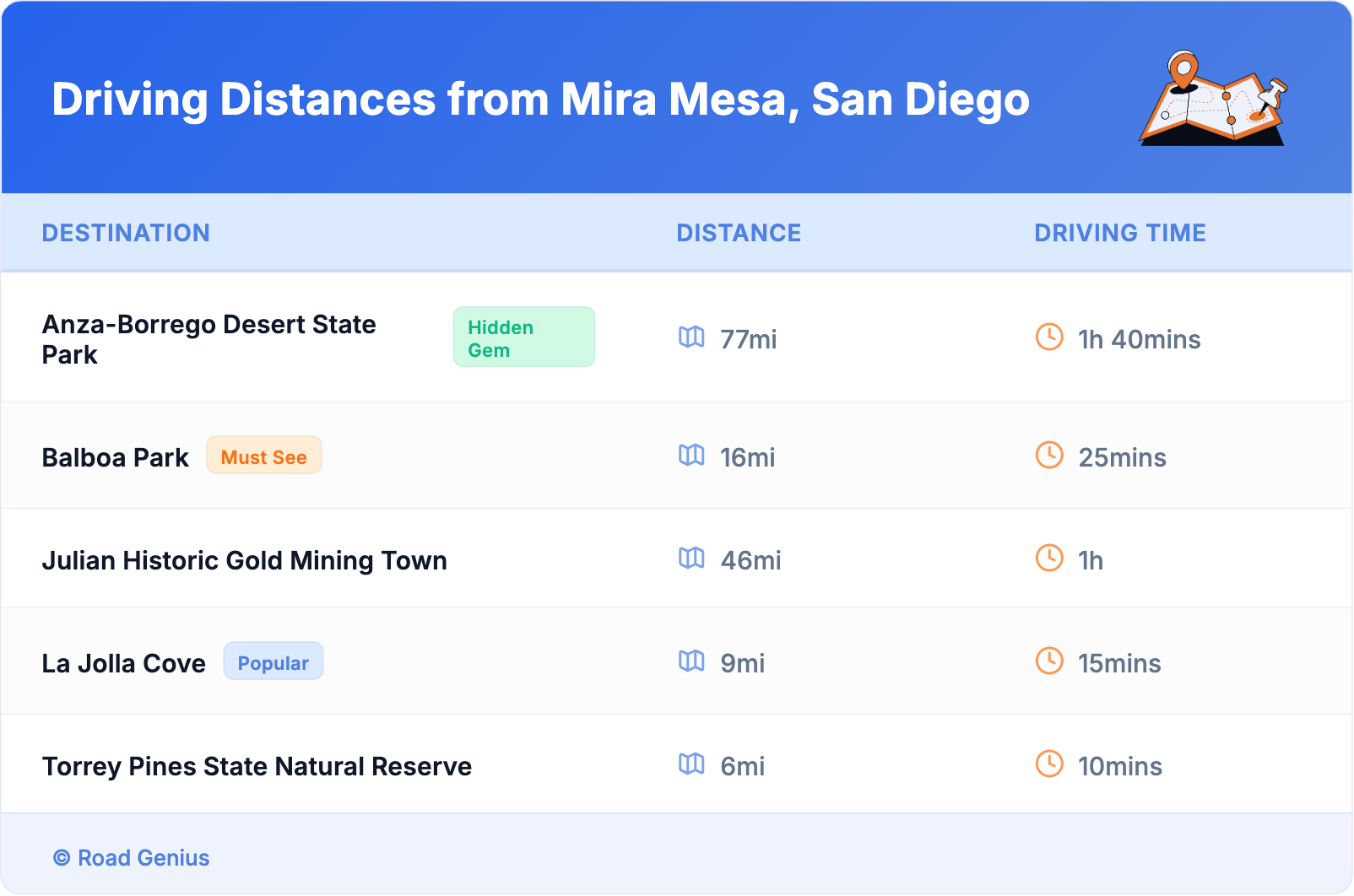Click the map illustration in the header
Image resolution: width=1354 pixels, height=896 pixels.
1213,100
